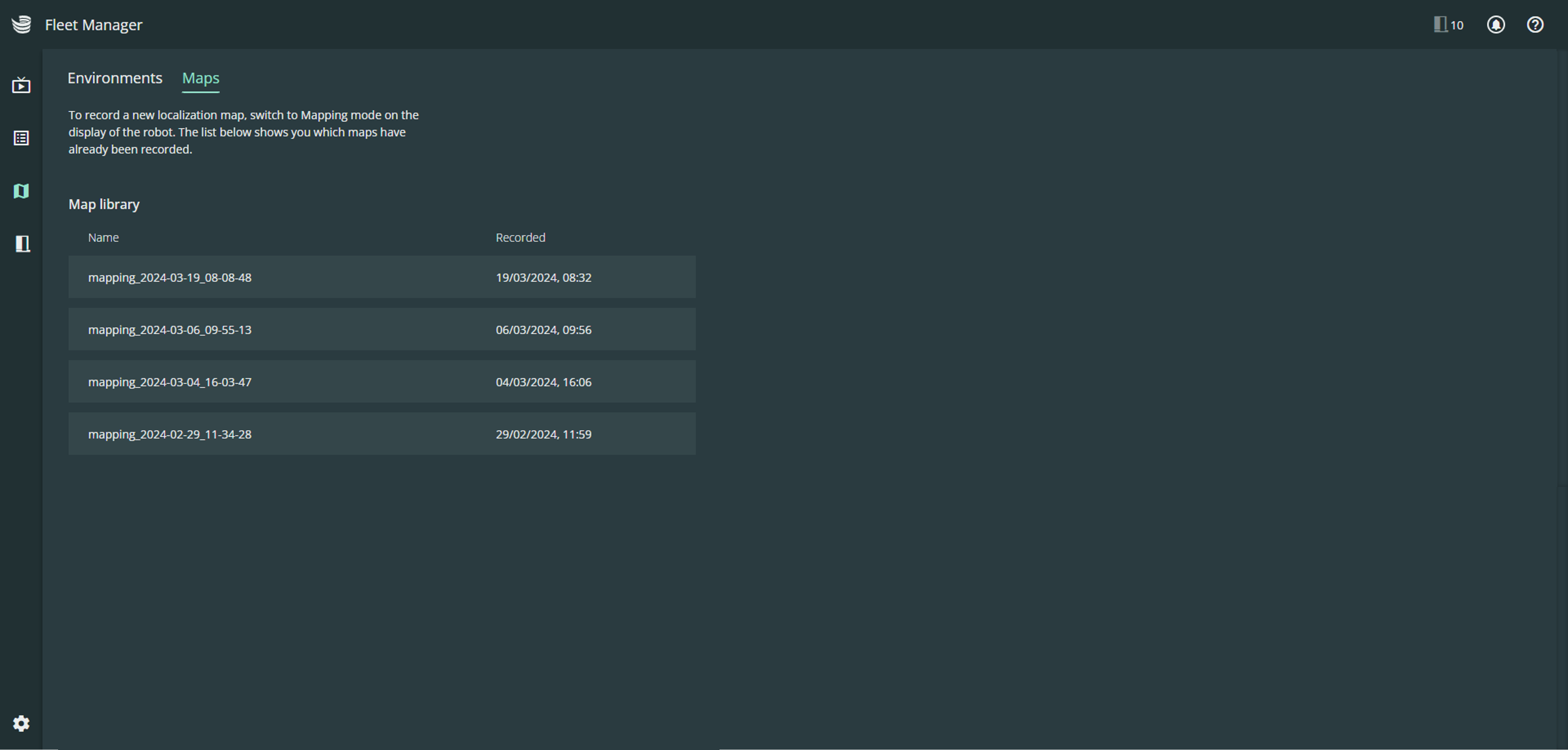Screen dimensions: 1568x750
Task: Open the notifications bell icon
Action: [1496, 25]
